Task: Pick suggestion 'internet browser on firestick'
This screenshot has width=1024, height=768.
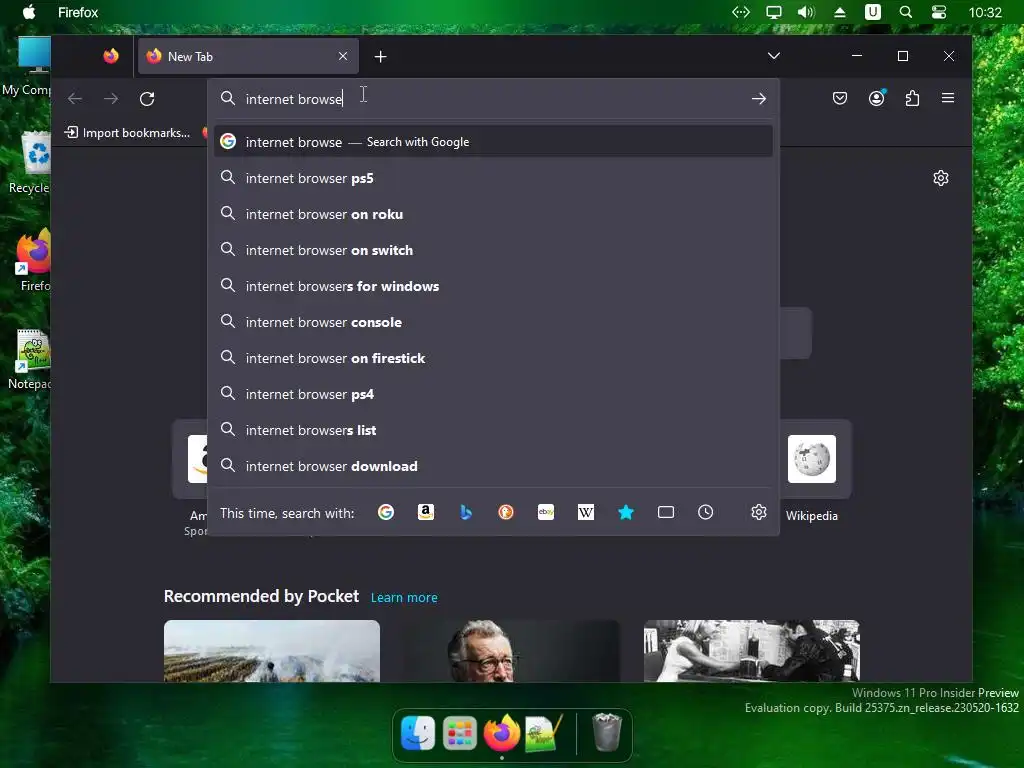Action: (x=493, y=357)
